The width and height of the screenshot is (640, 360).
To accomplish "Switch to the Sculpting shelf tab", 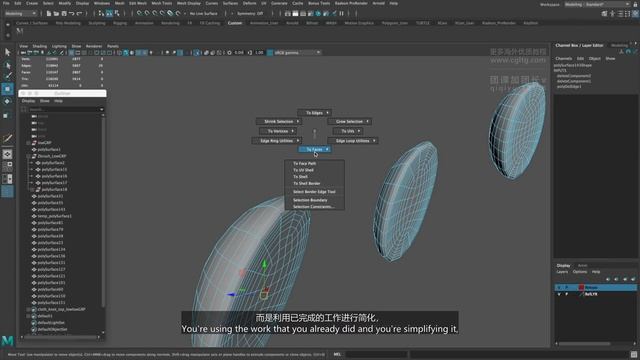I will click(97, 23).
